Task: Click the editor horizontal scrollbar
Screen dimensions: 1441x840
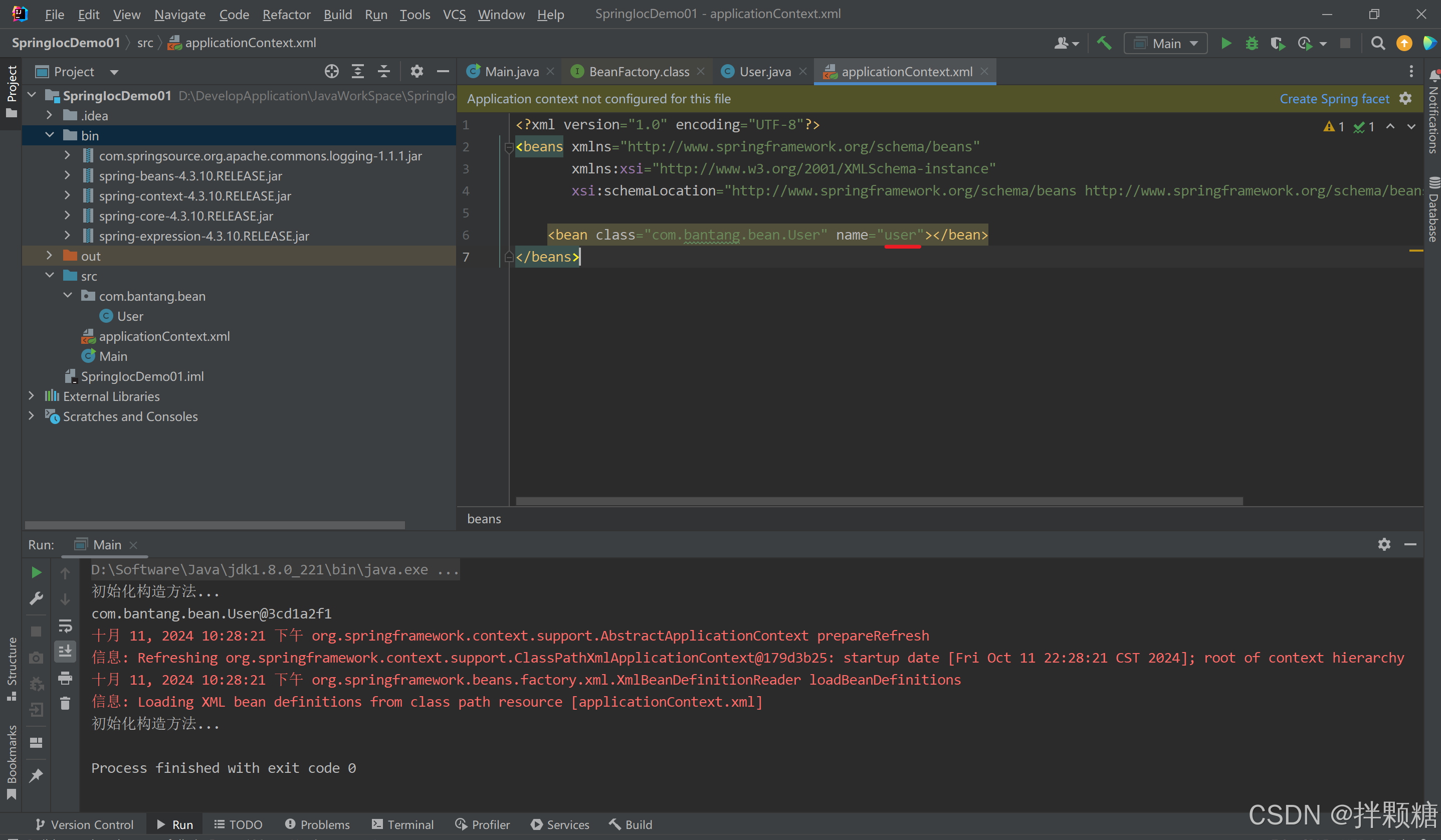Action: (x=879, y=501)
